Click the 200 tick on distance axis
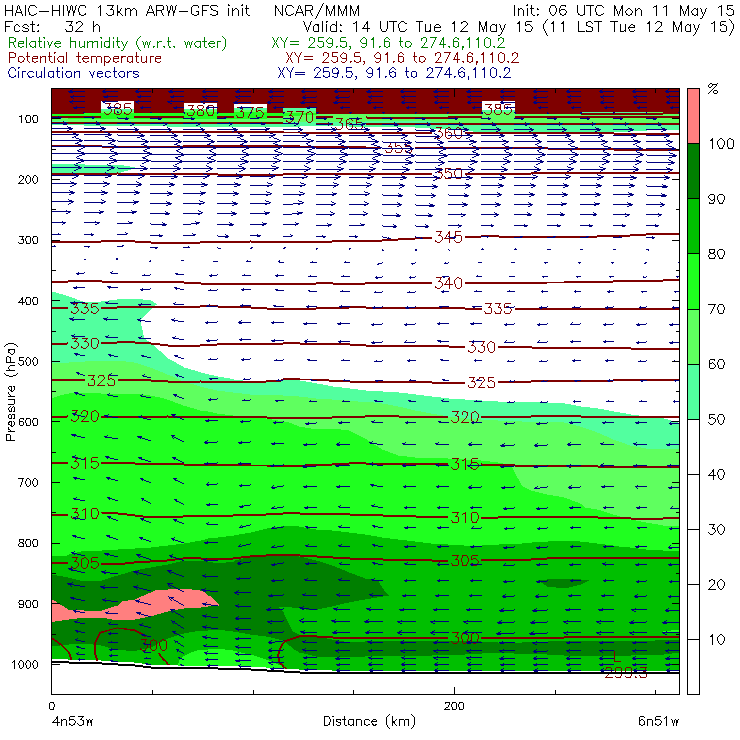The height and width of the screenshot is (740, 740). click(x=454, y=706)
